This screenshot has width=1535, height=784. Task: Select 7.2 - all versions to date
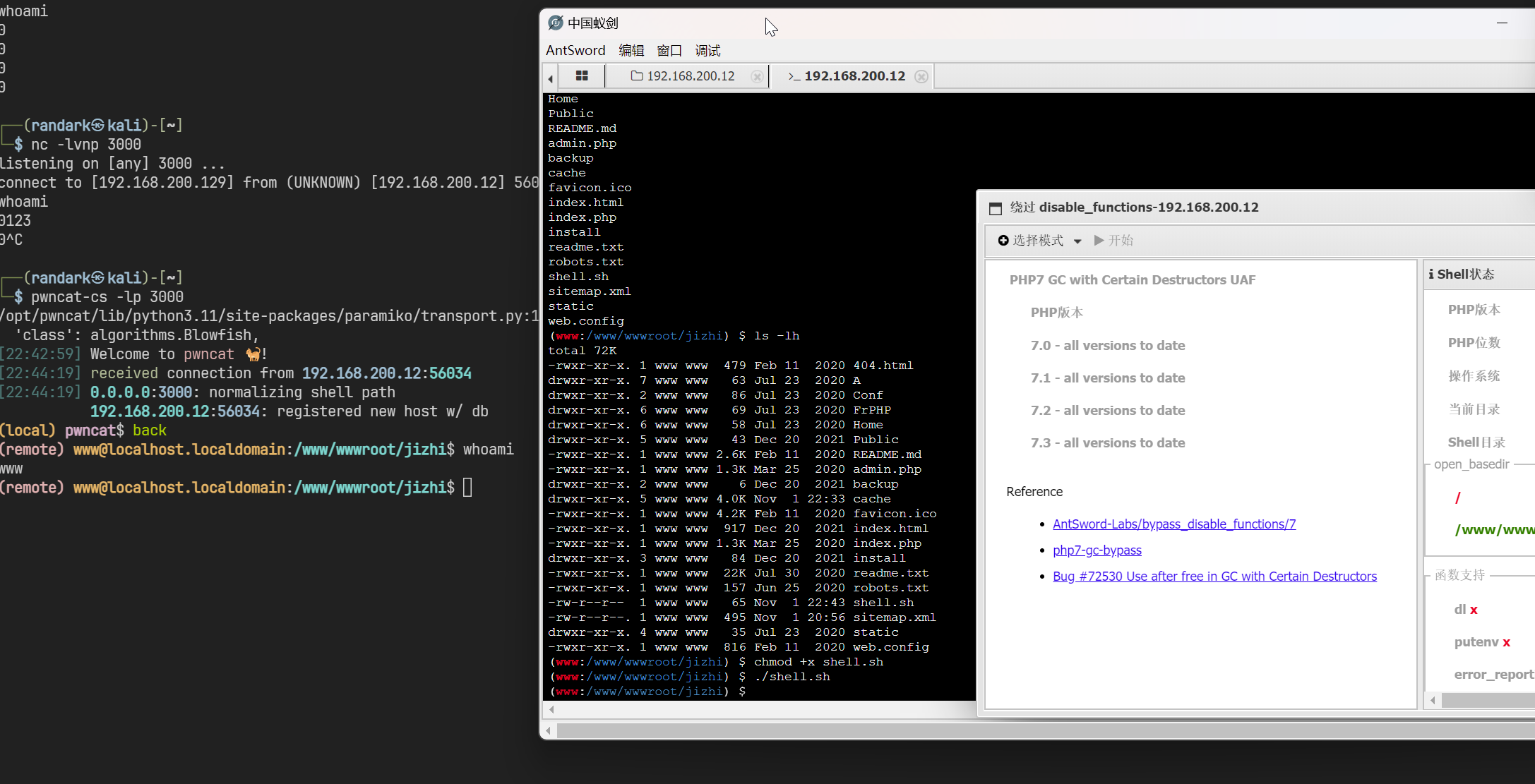click(1108, 411)
